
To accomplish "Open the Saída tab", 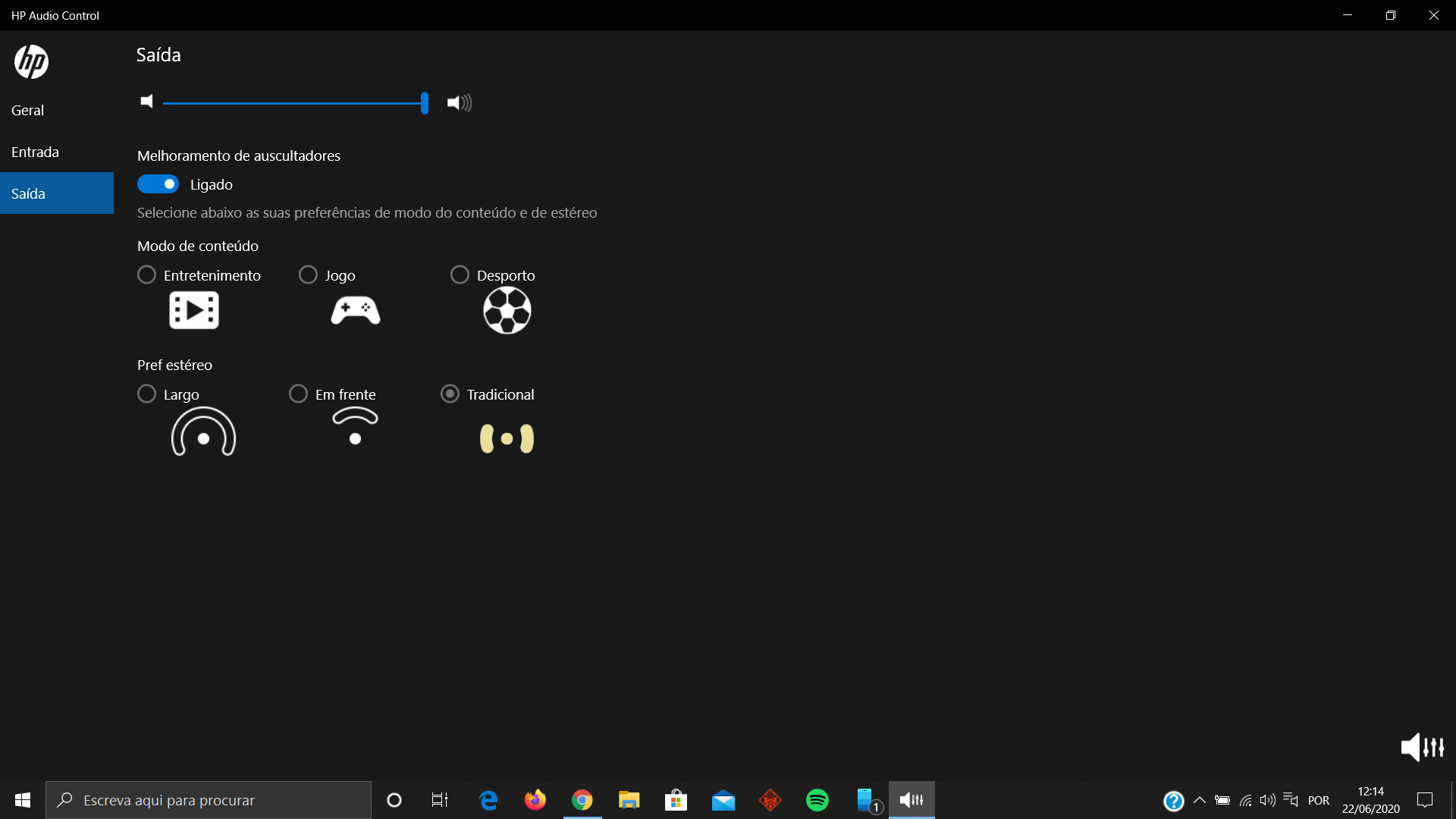I will [x=57, y=193].
